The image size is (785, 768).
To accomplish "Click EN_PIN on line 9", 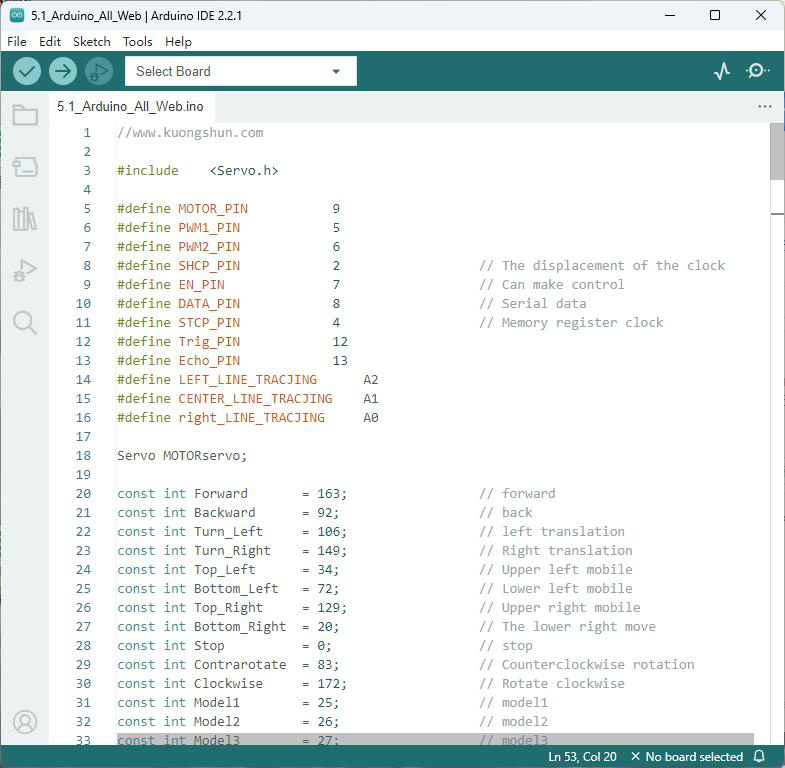I will pos(201,285).
